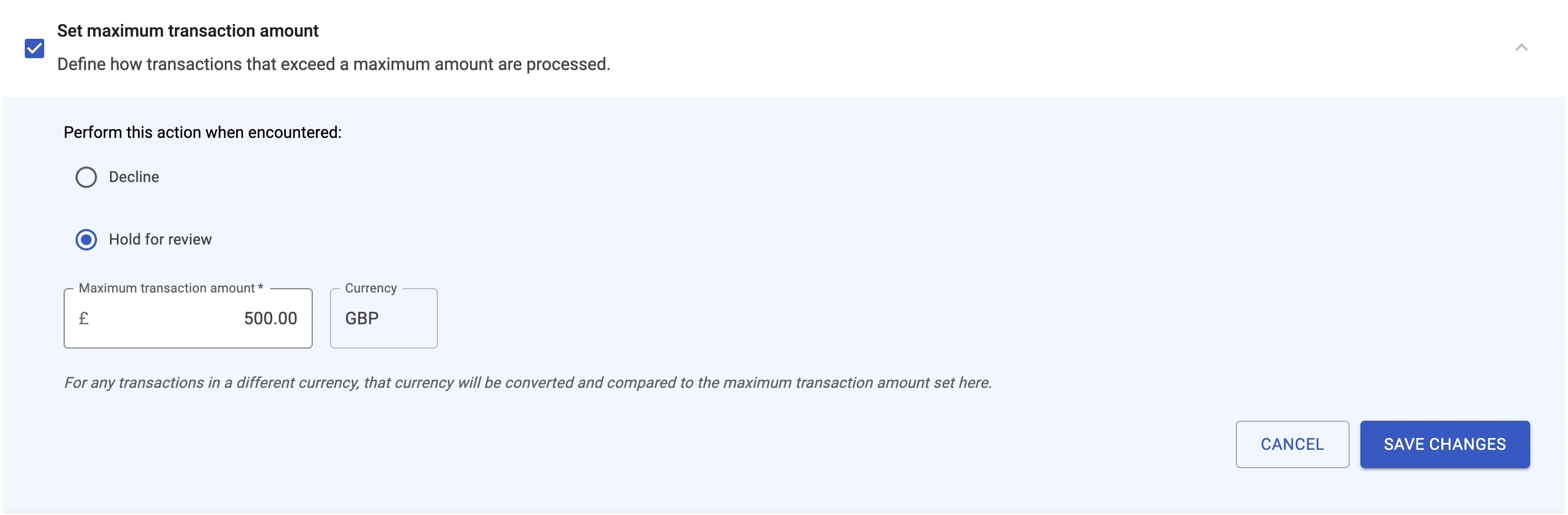1568x515 pixels.
Task: Click the description about exceeding maximum amount
Action: [334, 65]
